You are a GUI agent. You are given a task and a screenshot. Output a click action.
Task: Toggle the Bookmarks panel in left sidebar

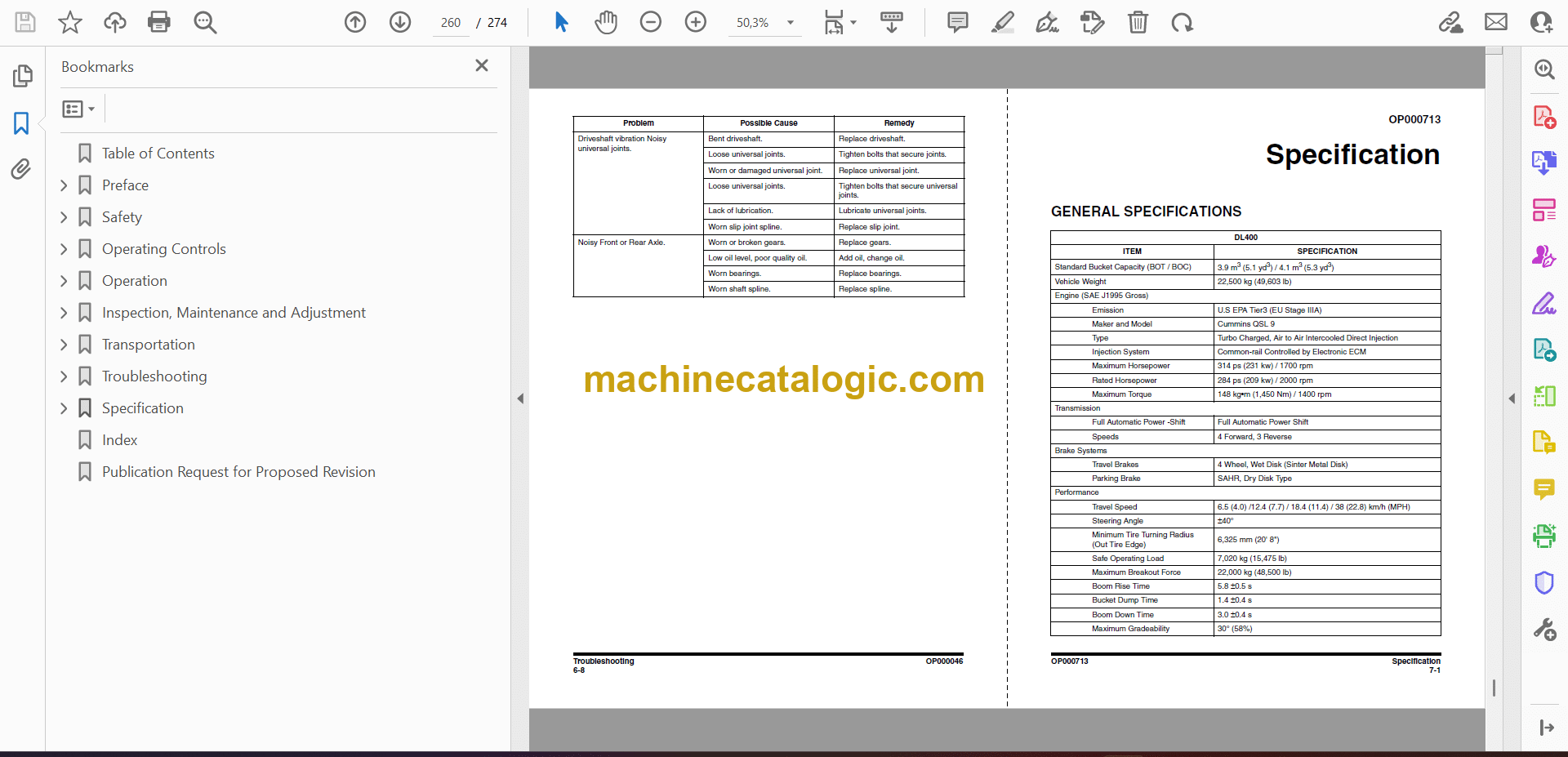[x=21, y=123]
